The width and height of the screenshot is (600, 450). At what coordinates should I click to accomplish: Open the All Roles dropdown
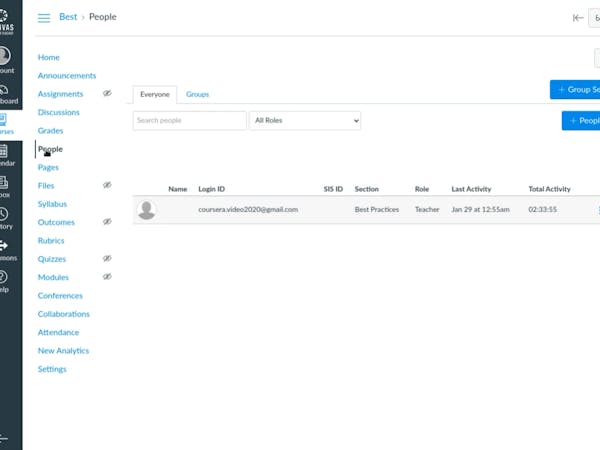(305, 121)
